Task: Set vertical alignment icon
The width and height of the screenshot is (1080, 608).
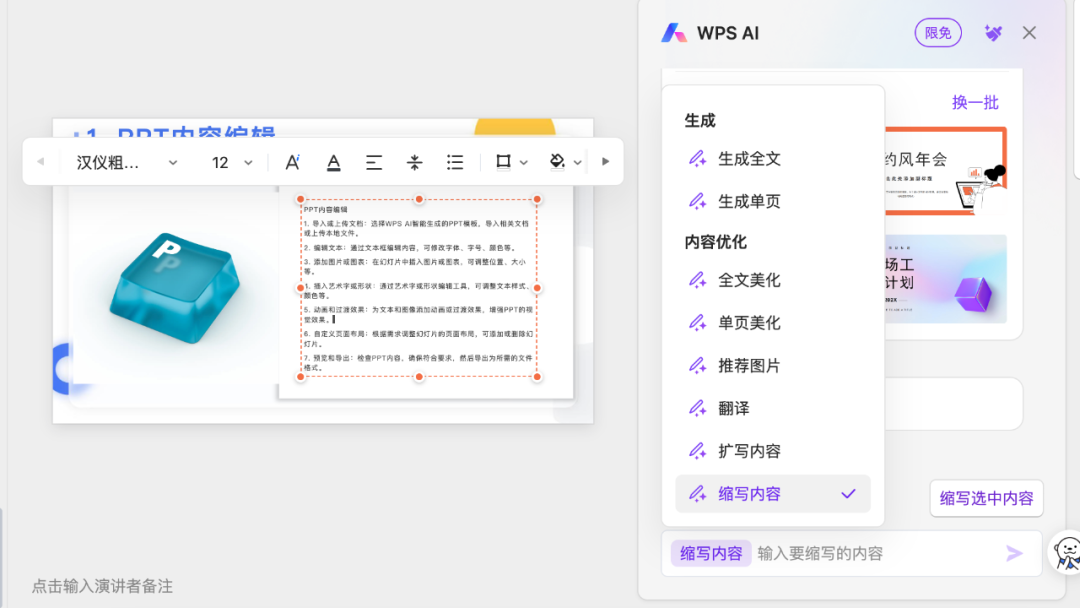Action: click(x=414, y=163)
